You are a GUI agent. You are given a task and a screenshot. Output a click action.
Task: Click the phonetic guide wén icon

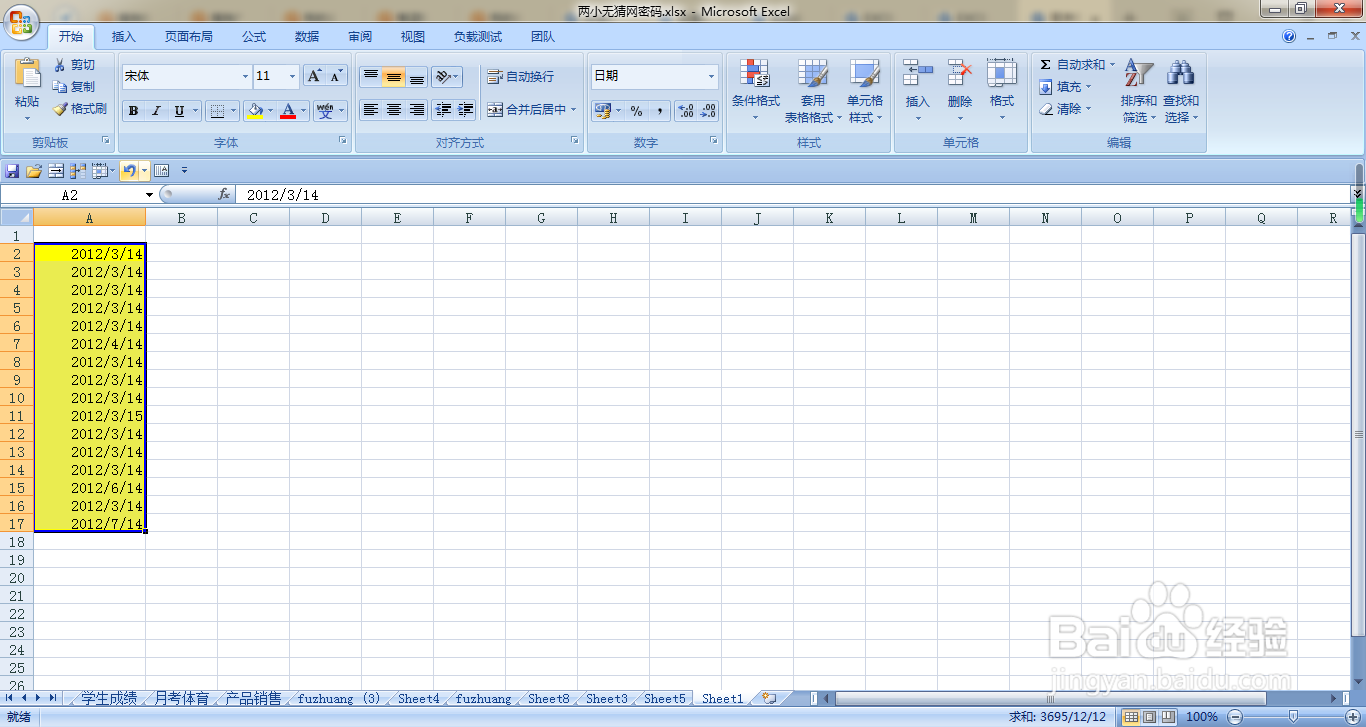coord(325,111)
